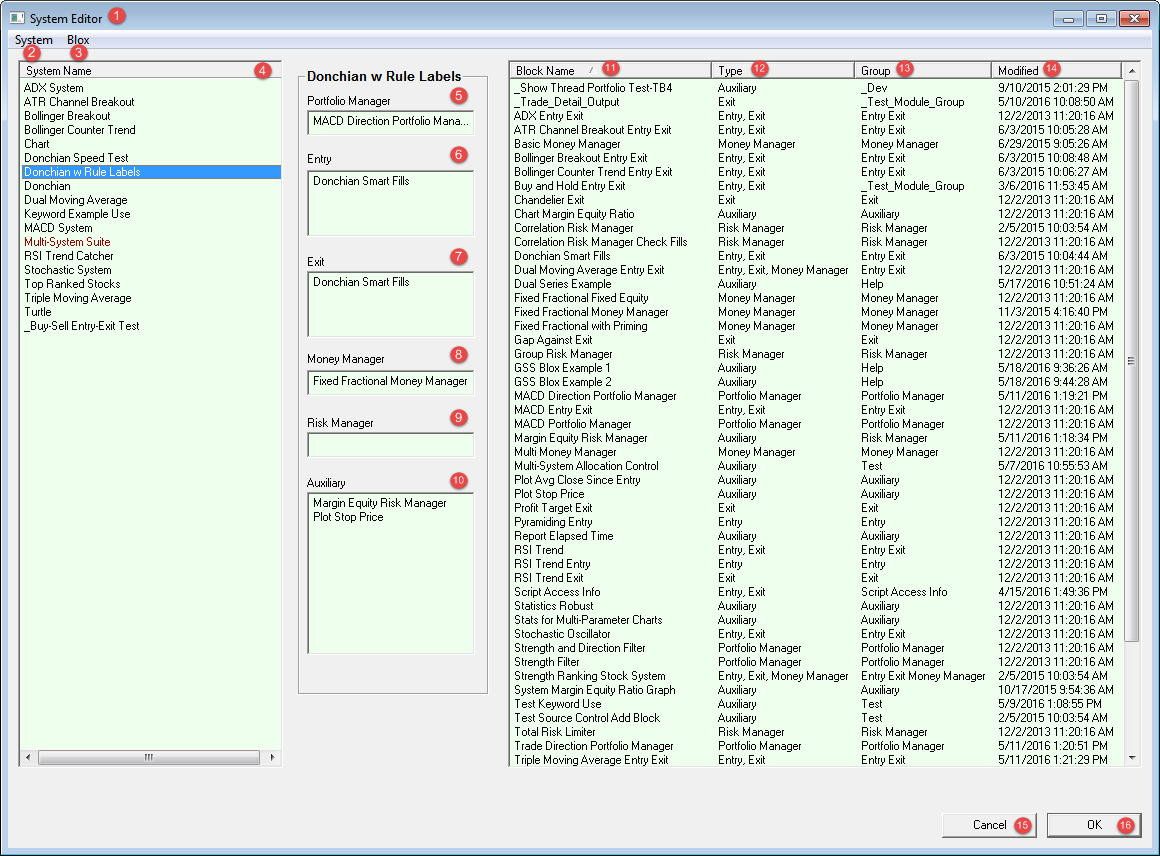Click the empty Risk Manager field
The width and height of the screenshot is (1160, 856).
[x=391, y=445]
